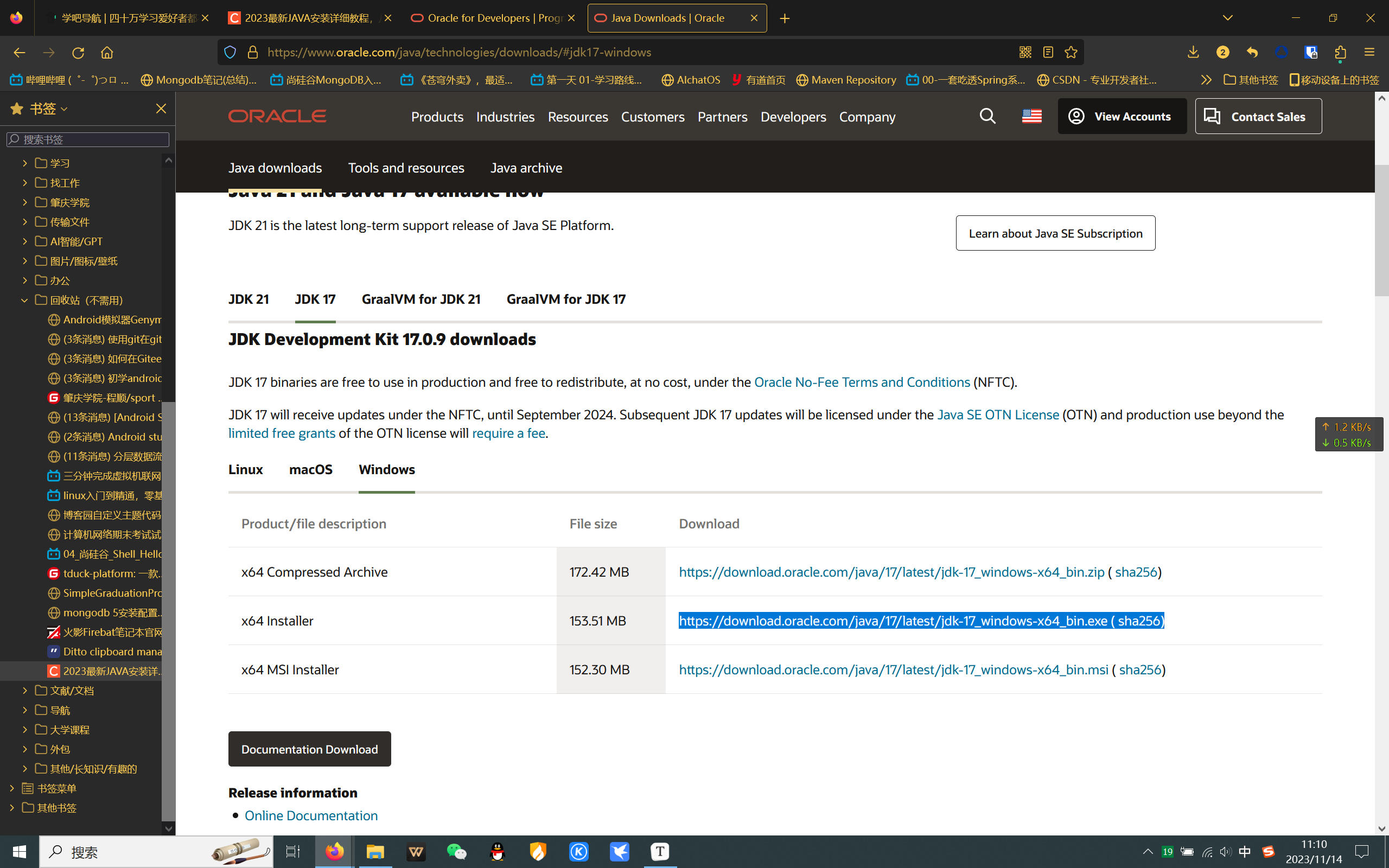Open WeChat from the taskbar
The width and height of the screenshot is (1389, 868).
pyautogui.click(x=456, y=852)
